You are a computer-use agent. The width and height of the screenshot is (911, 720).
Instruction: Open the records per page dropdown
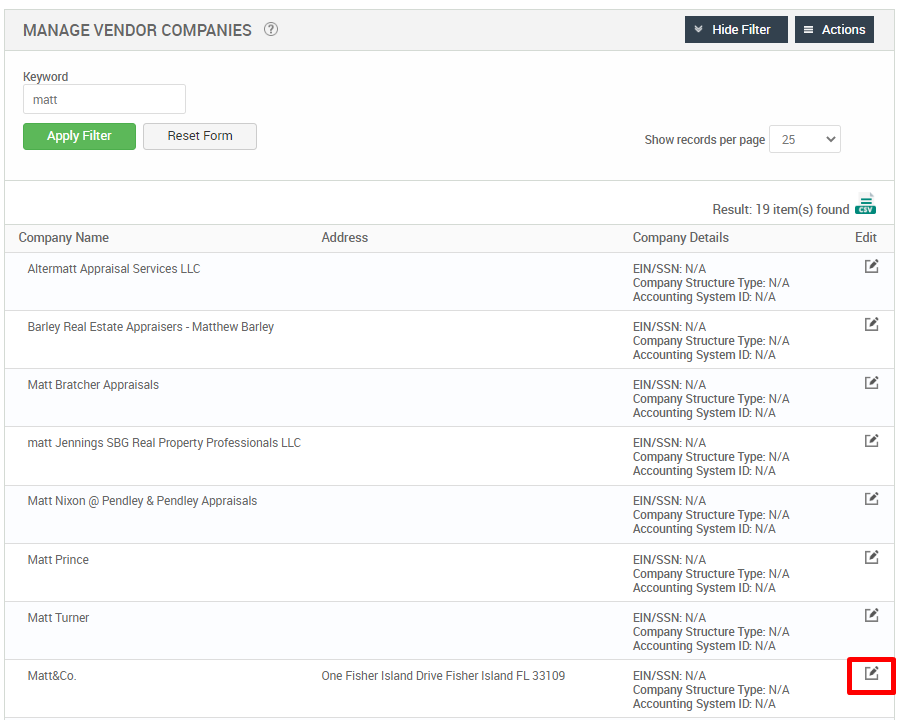point(804,140)
